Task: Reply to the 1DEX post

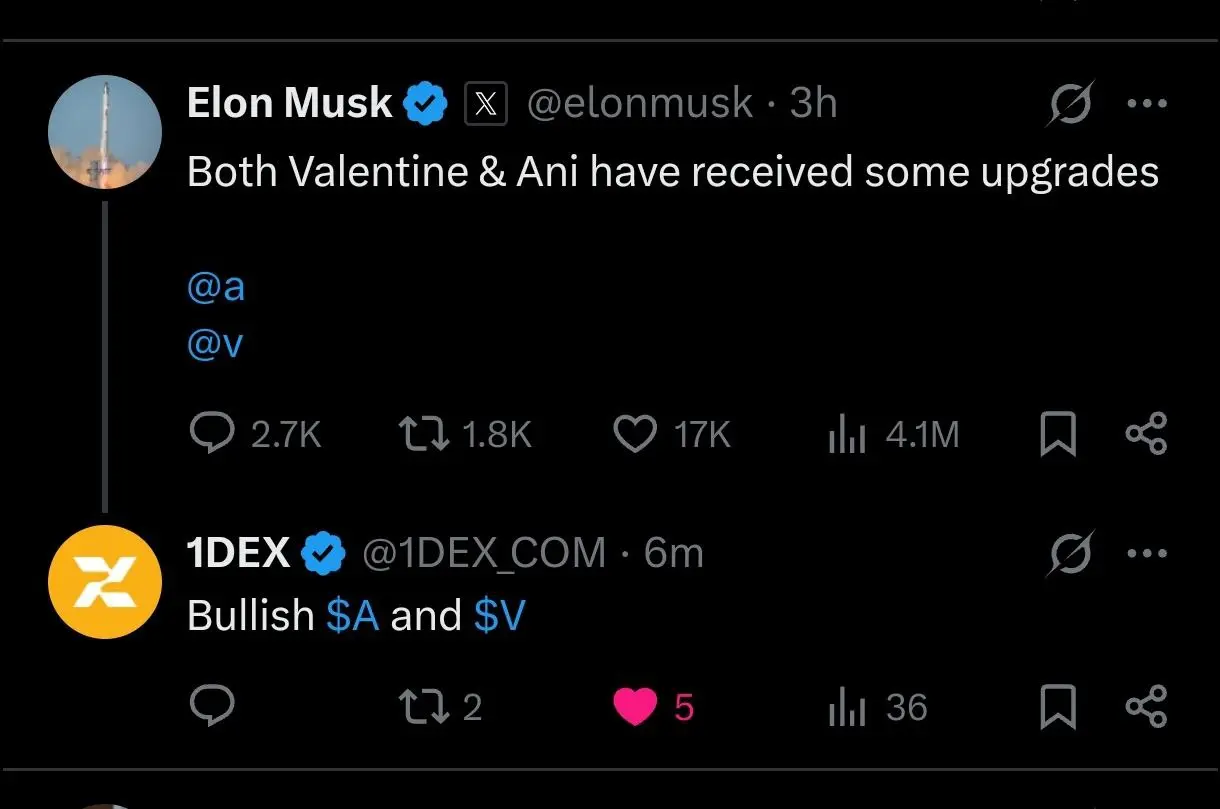Action: click(x=211, y=707)
